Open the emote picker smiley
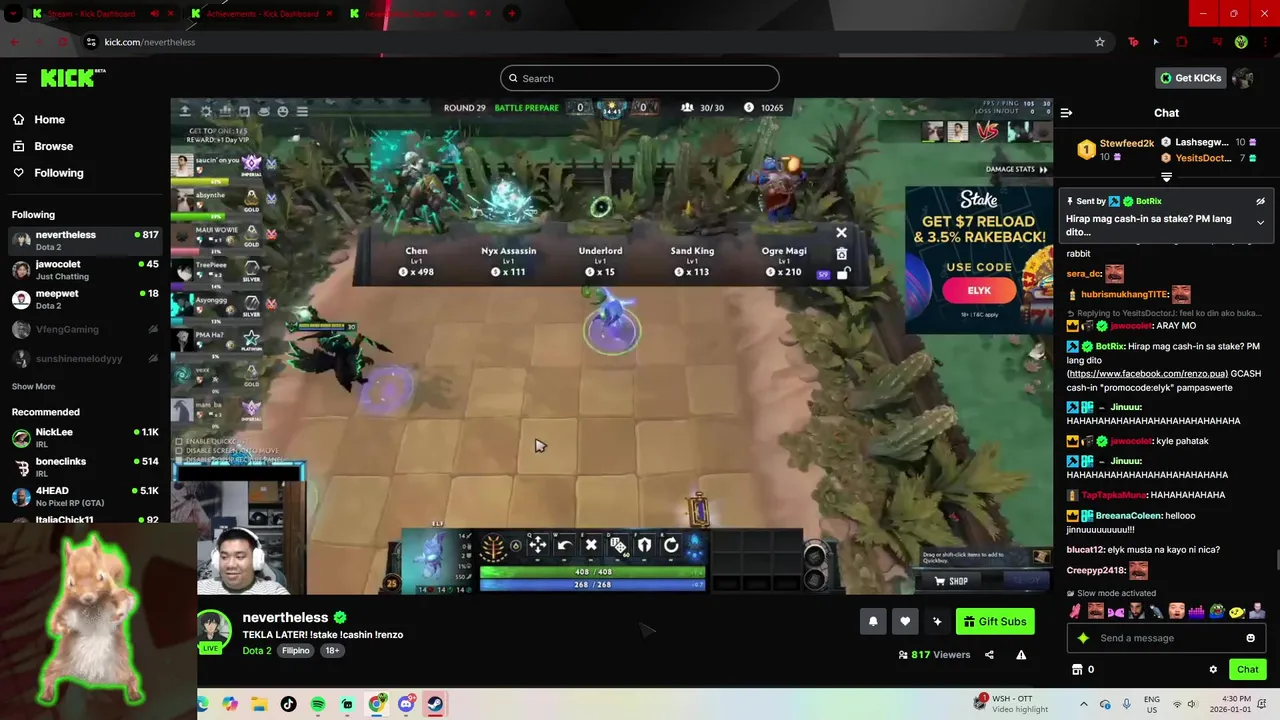The height and width of the screenshot is (720, 1280). pyautogui.click(x=1250, y=638)
